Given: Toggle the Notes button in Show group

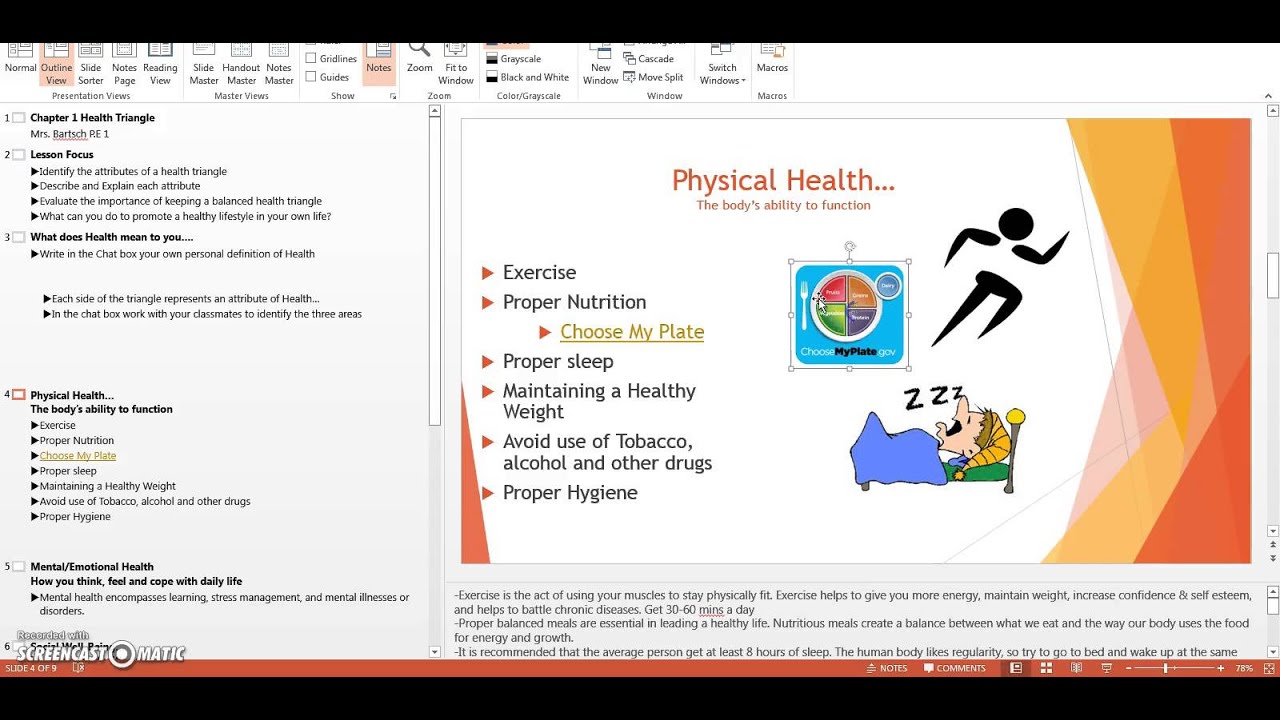Looking at the screenshot, I should click(x=379, y=63).
